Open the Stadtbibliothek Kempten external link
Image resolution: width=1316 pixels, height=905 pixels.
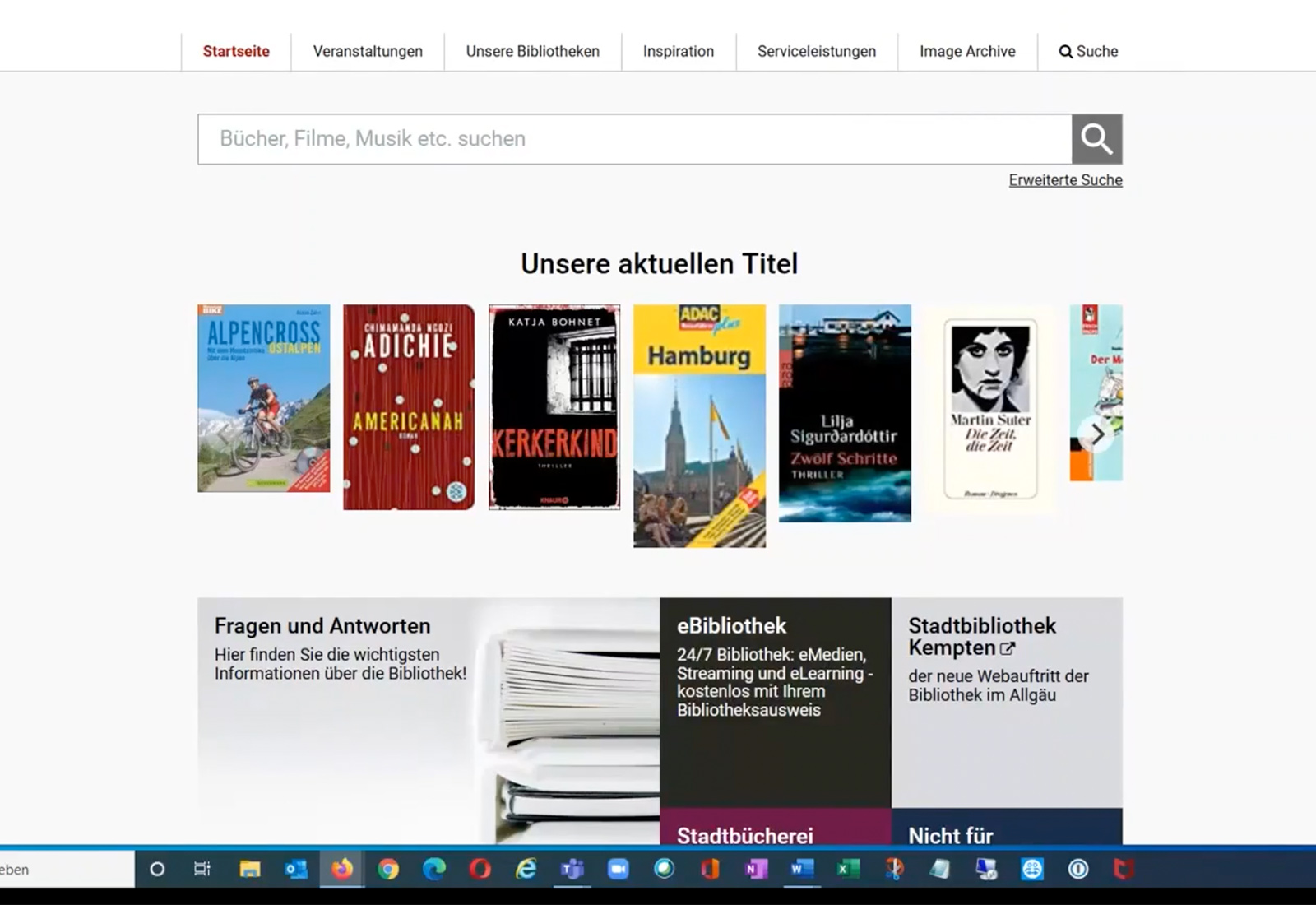coord(981,636)
